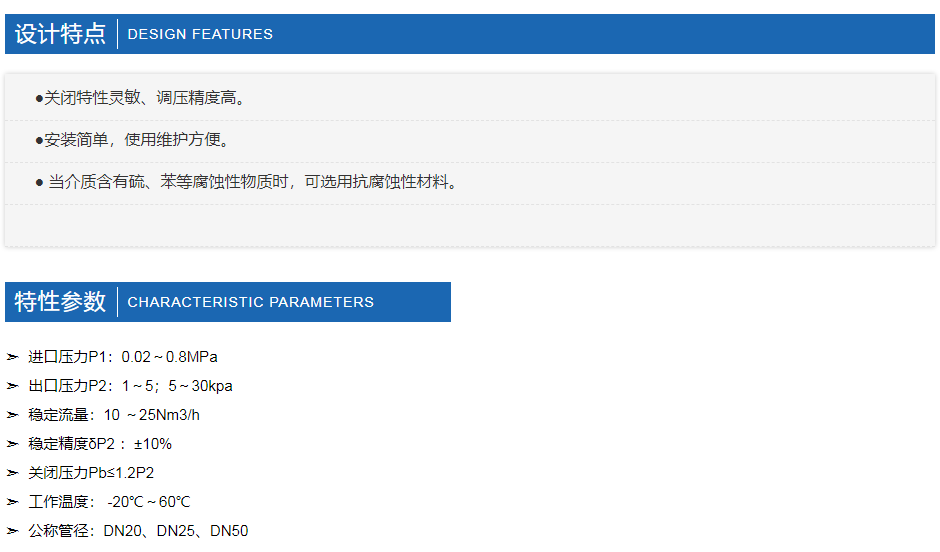Image resolution: width=940 pixels, height=552 pixels.
Task: Click the -20℃～60℃ working temperature value
Action: tap(149, 502)
